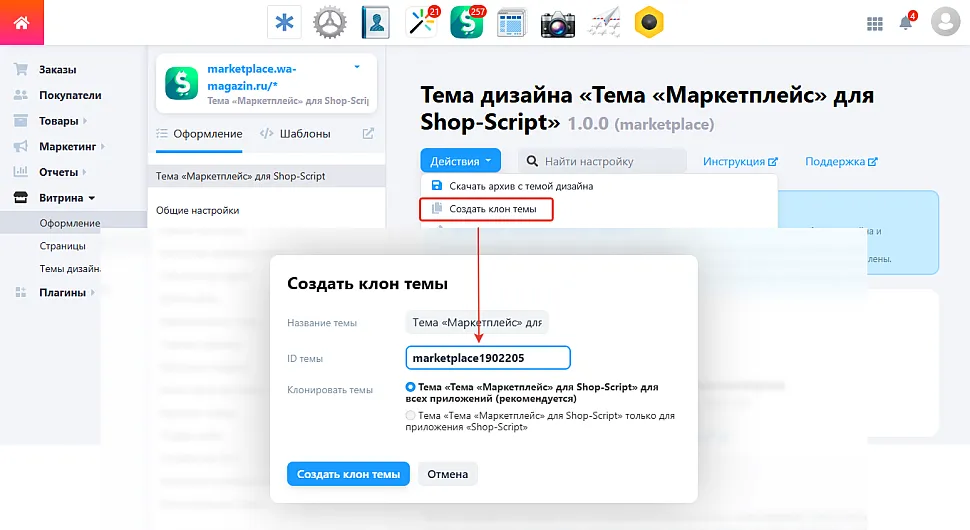Open storefront selector marketplace.wa-magazin.ru dropdown

(x=267, y=83)
